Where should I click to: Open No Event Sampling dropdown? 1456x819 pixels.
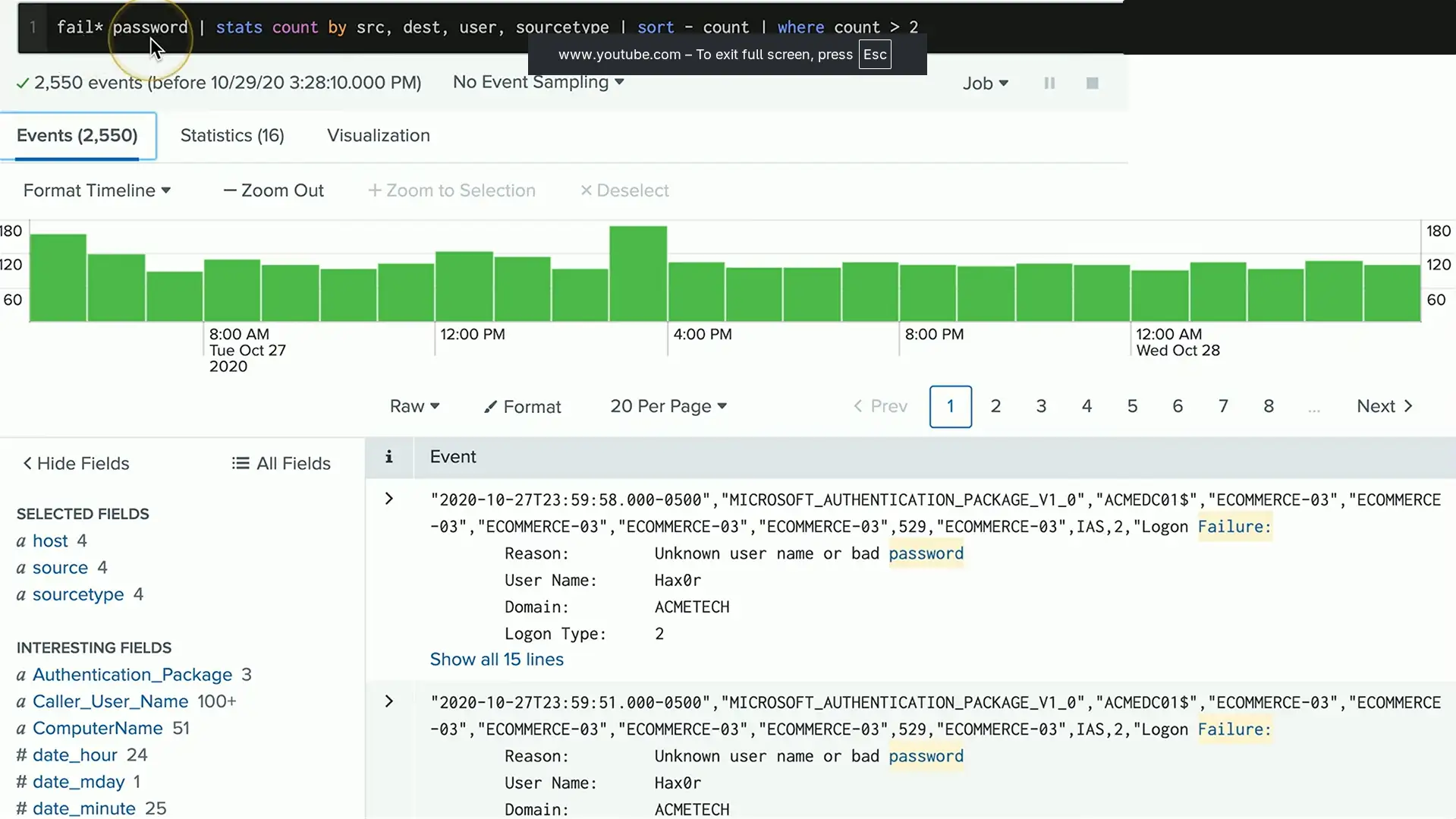pos(538,82)
